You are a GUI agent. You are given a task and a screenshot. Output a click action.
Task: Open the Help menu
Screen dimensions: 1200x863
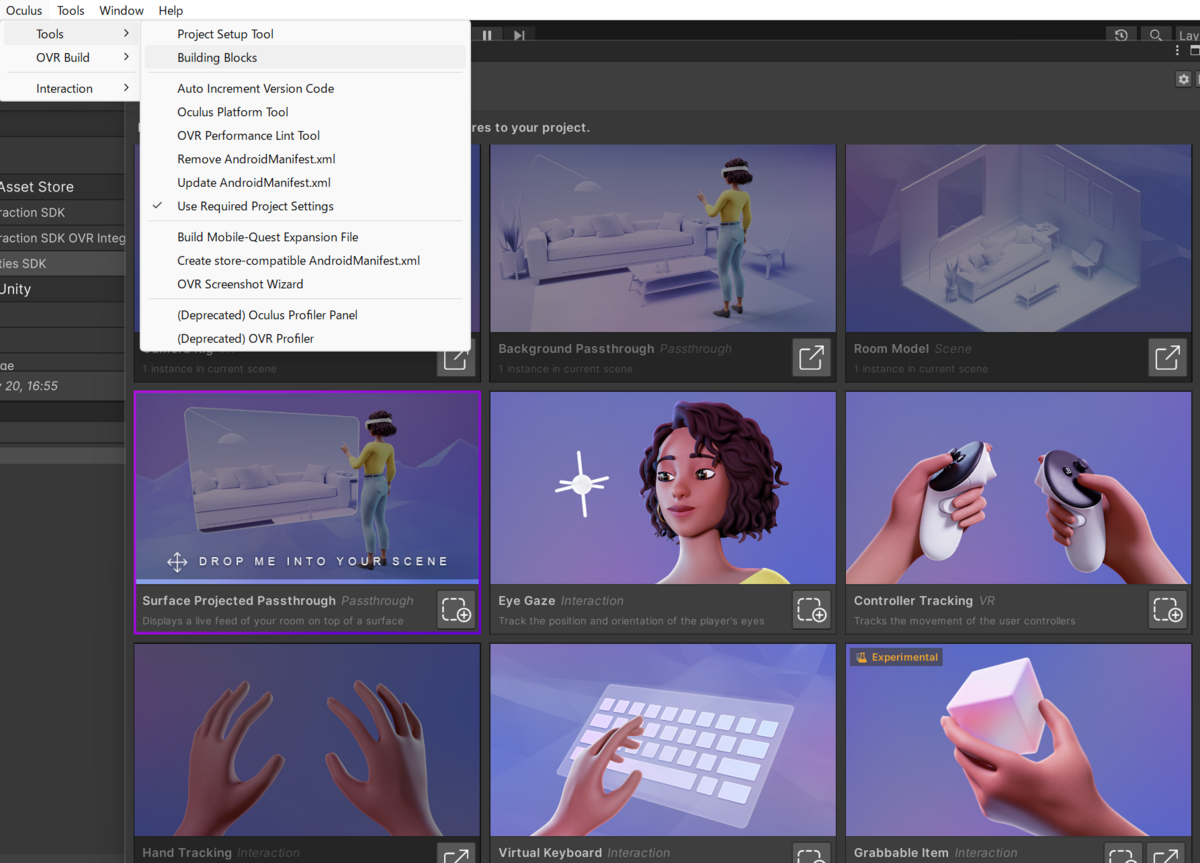click(x=171, y=10)
